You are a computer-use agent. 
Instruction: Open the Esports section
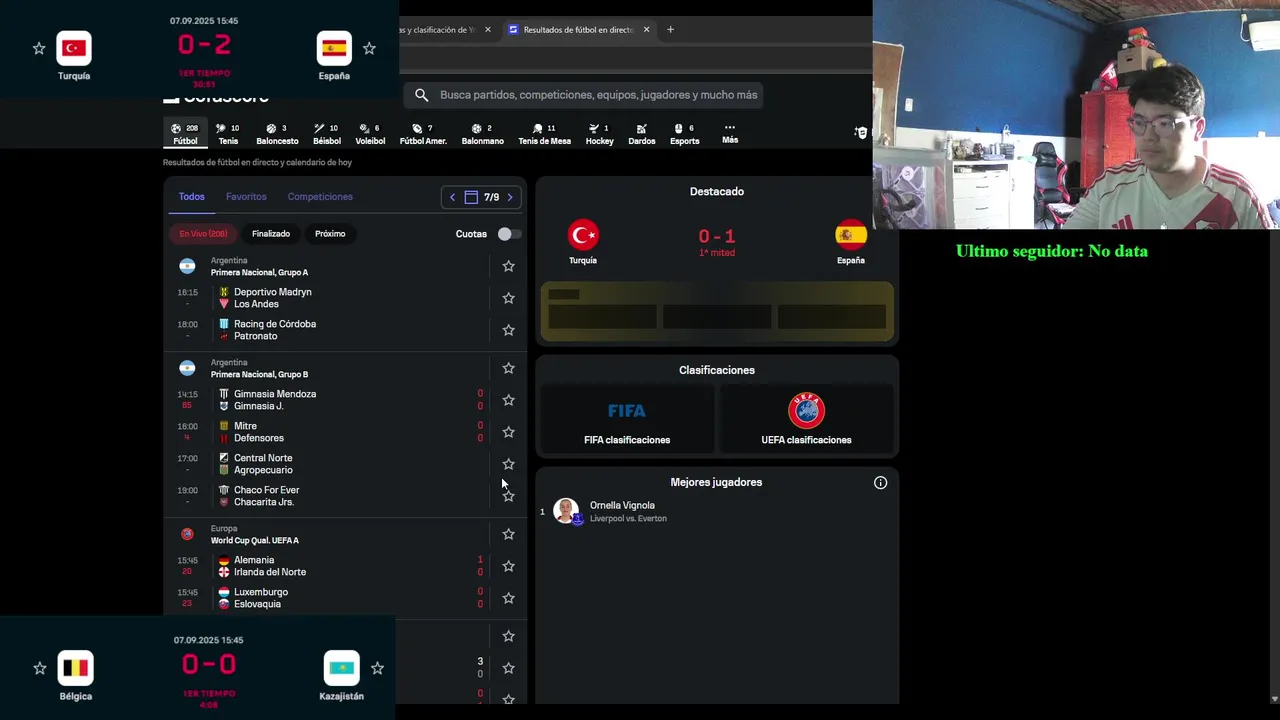[x=684, y=134]
